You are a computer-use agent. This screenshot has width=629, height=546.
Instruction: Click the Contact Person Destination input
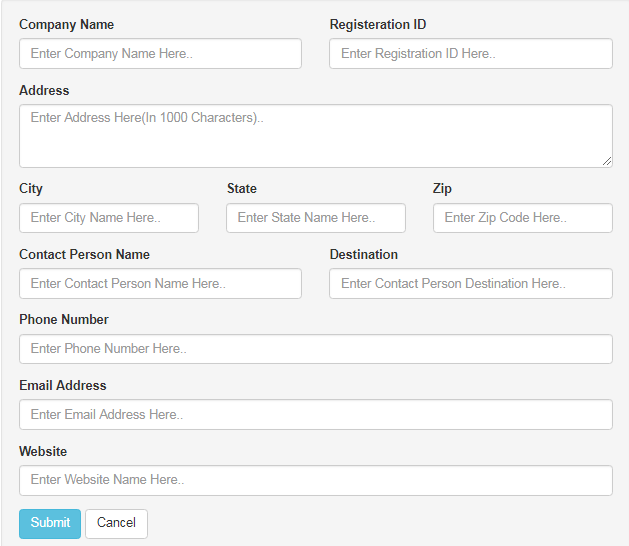click(470, 284)
